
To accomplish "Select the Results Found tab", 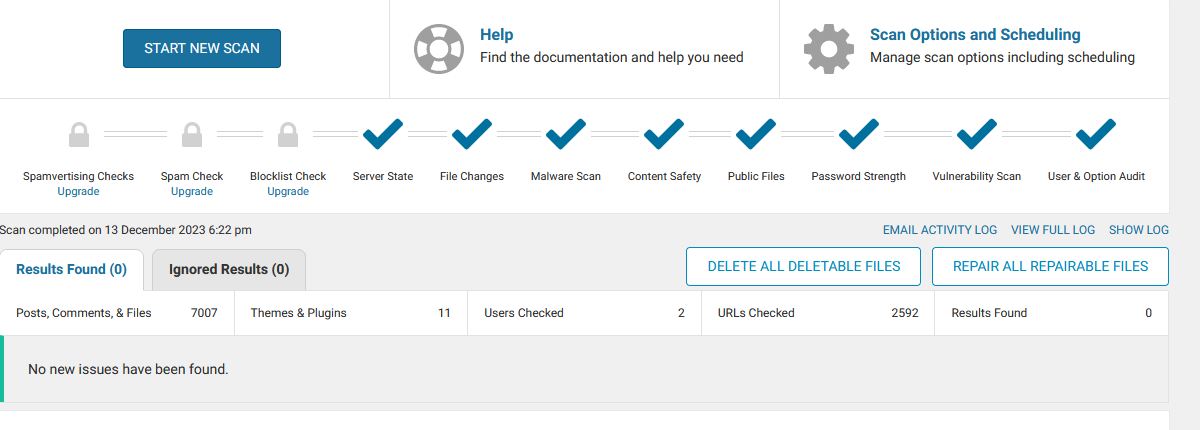I will pyautogui.click(x=72, y=269).
